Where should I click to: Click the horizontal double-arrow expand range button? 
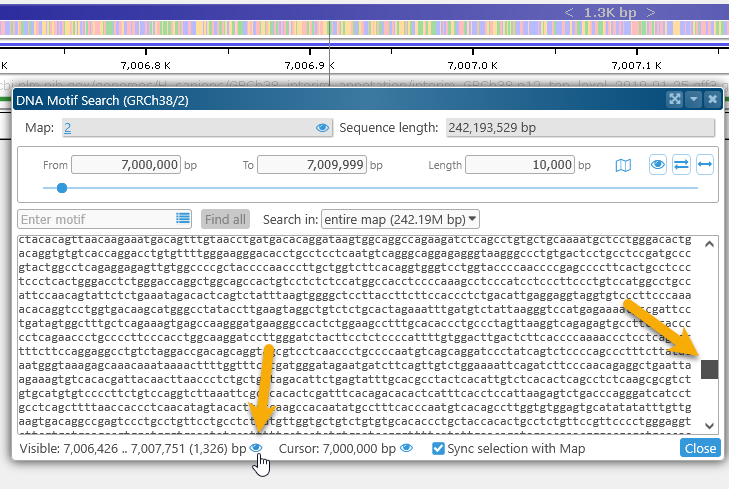(704, 165)
